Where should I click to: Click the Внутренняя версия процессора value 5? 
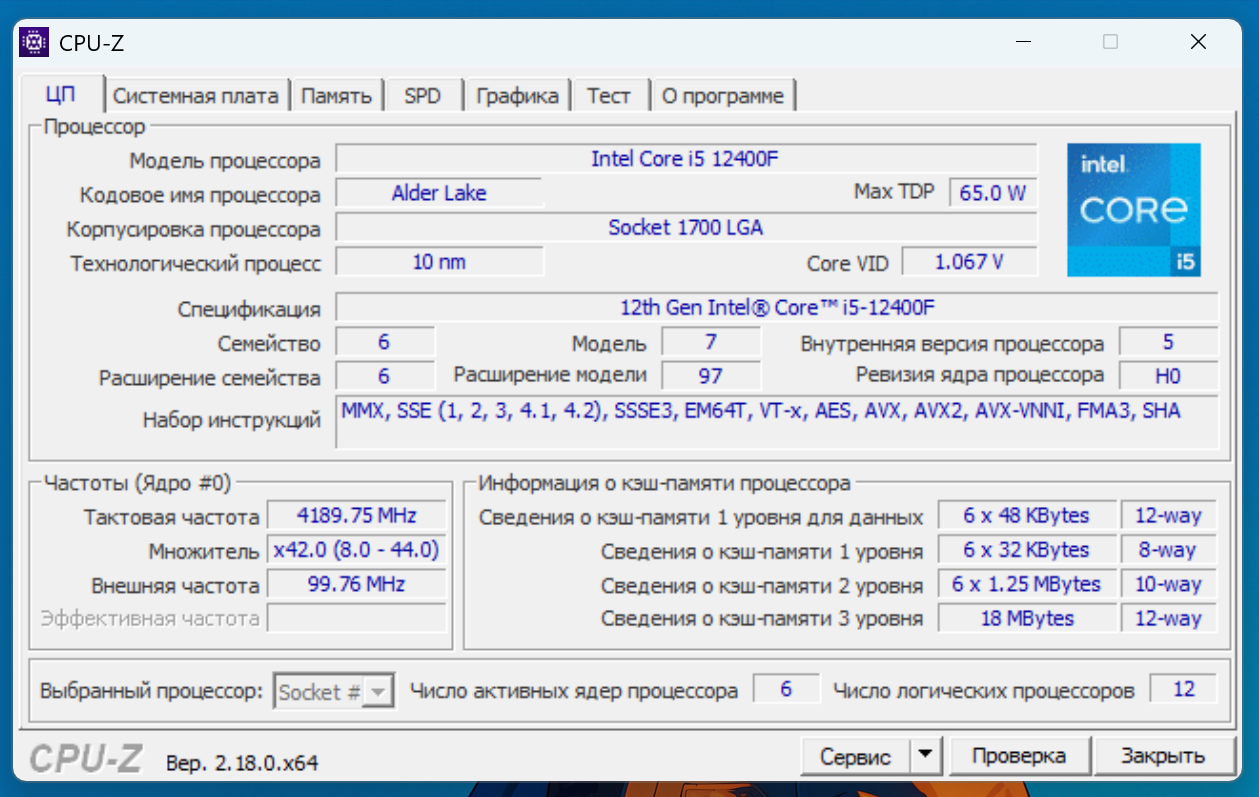tap(1168, 342)
